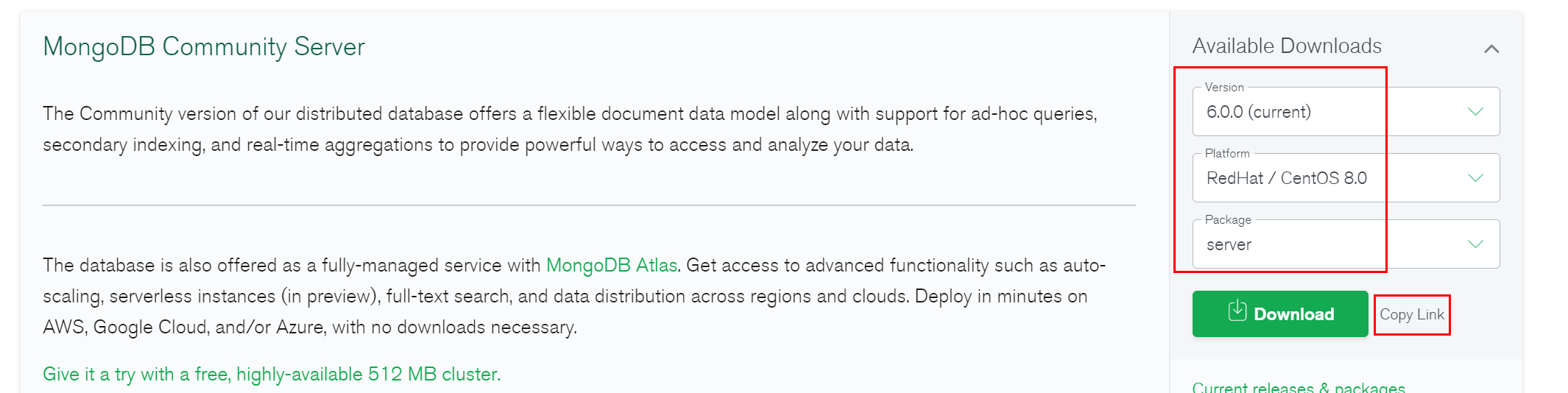Click the Version dropdown chevron arrow
Image resolution: width=1568 pixels, height=393 pixels.
[x=1475, y=112]
